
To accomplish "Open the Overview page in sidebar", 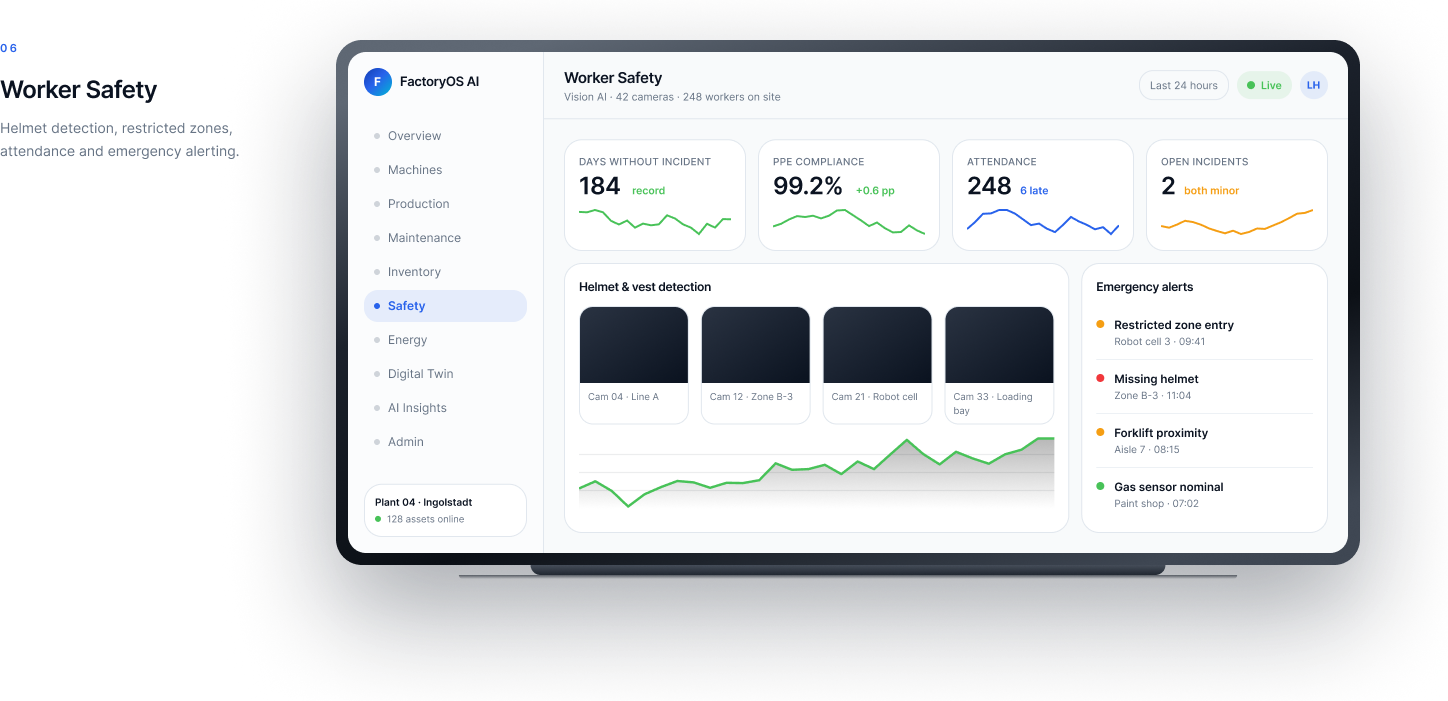I will pyautogui.click(x=445, y=136).
